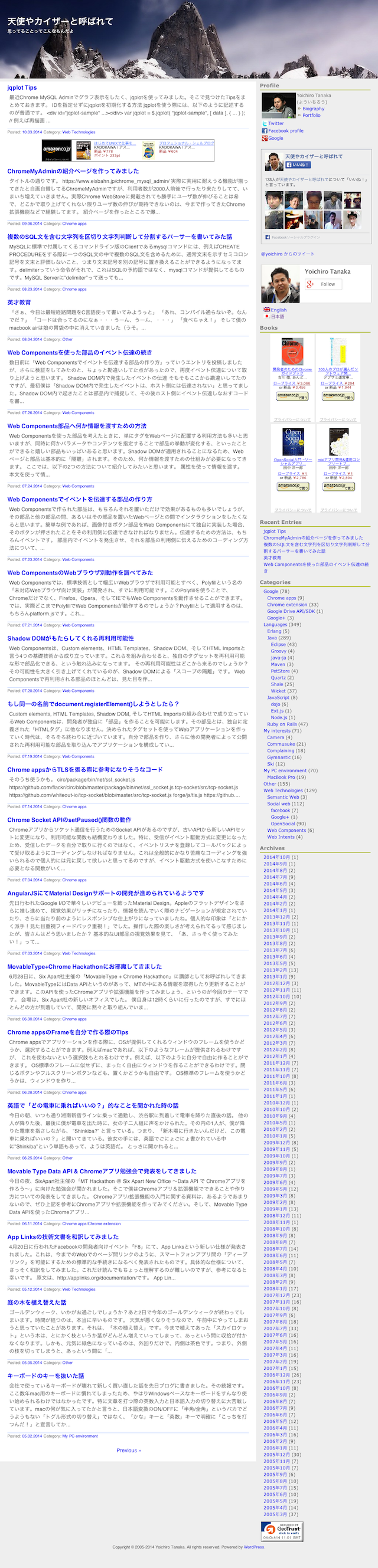The width and height of the screenshot is (378, 1568).
Task: Open the 庭の木を植え替えた話 post title
Action: point(37,1302)
